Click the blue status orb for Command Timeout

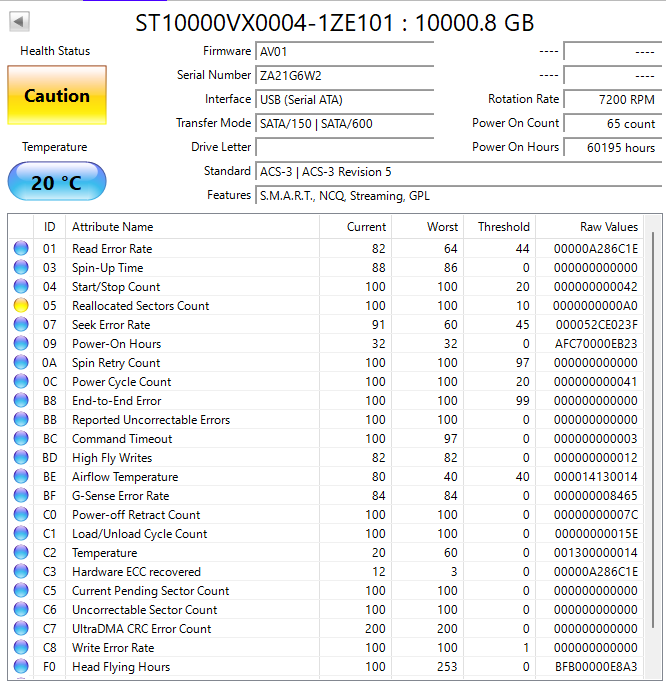(x=21, y=438)
